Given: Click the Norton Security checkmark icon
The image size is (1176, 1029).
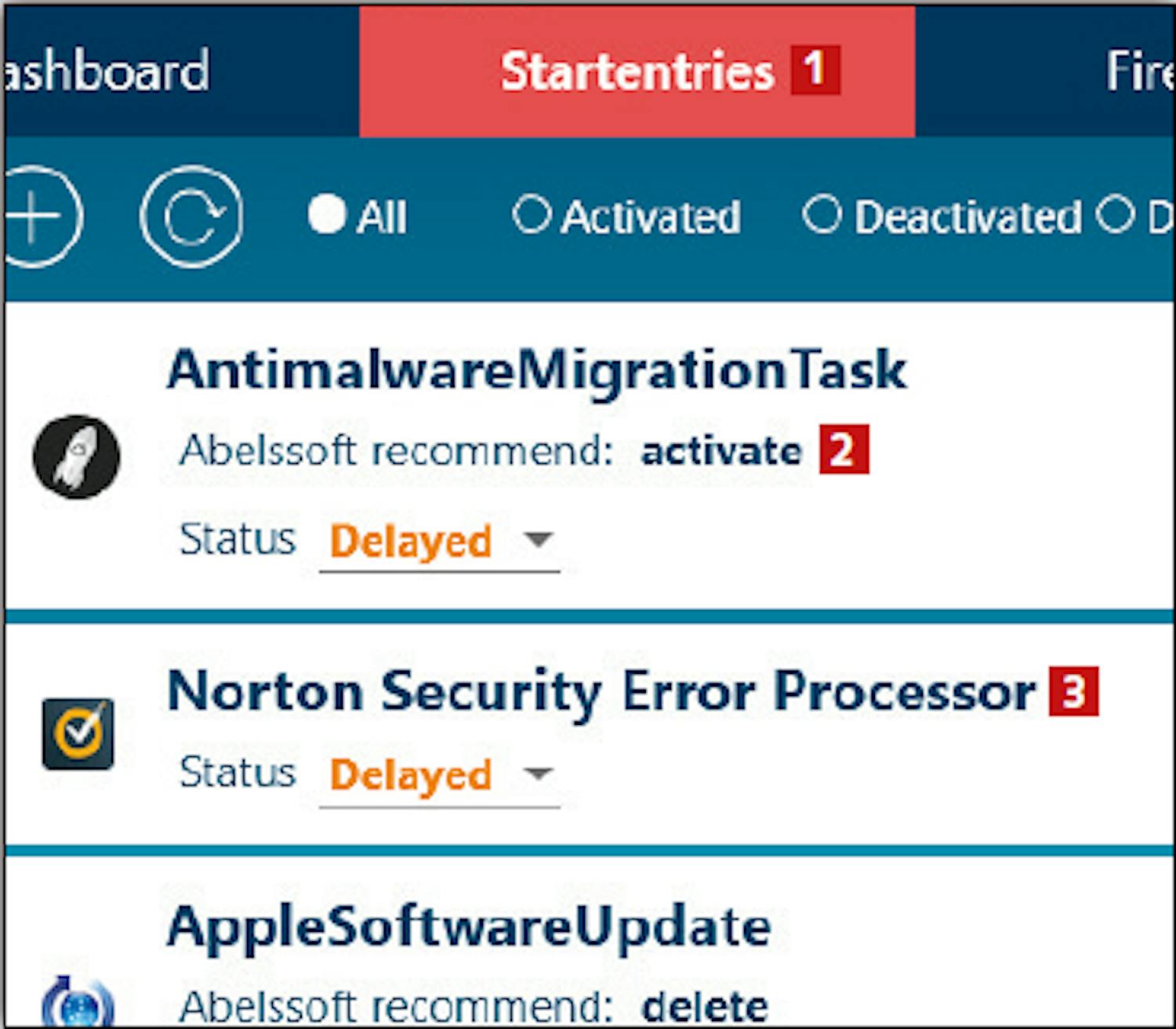Looking at the screenshot, I should pyautogui.click(x=78, y=734).
